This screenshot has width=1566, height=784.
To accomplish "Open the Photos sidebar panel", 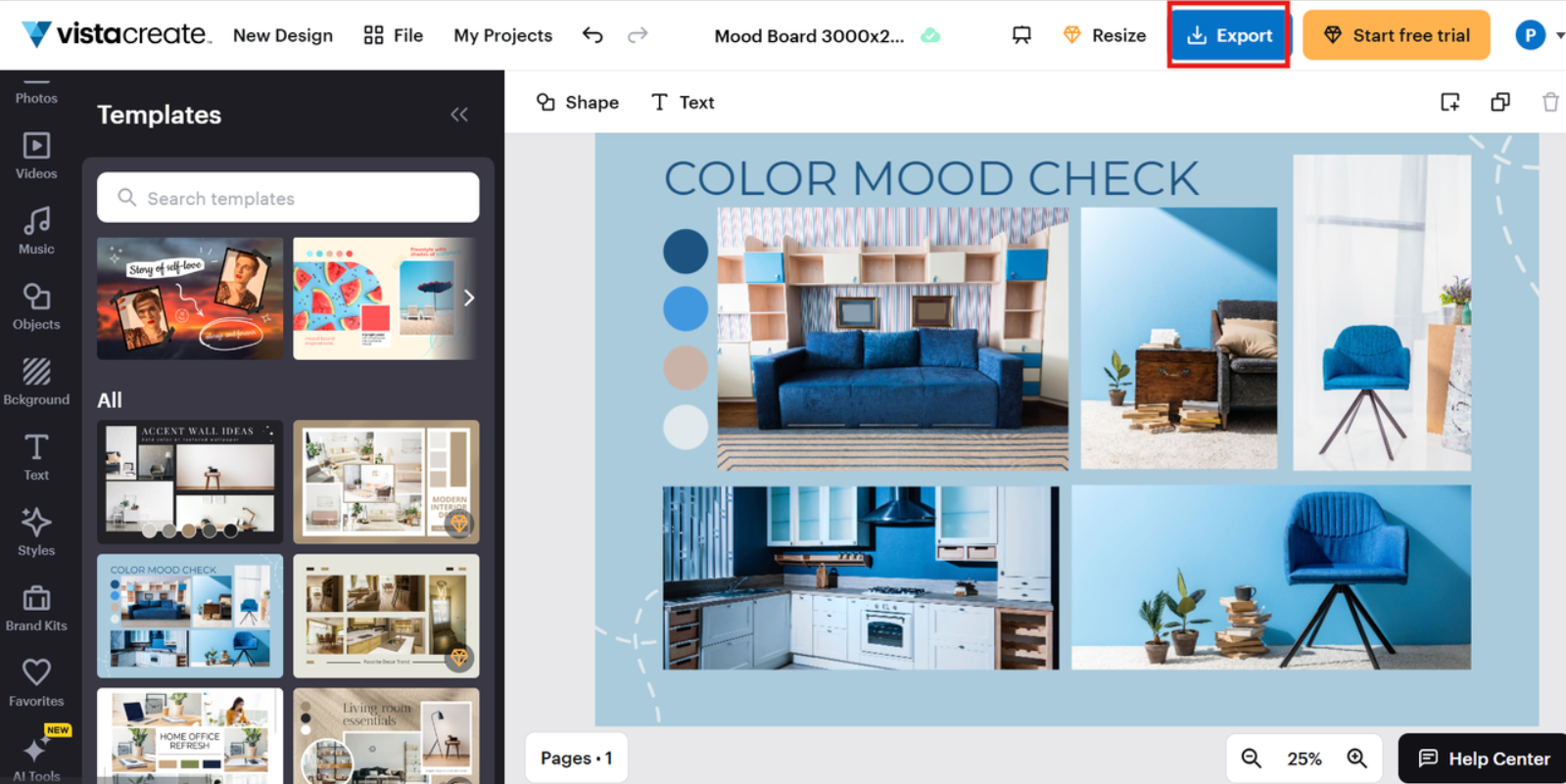I will tap(36, 90).
